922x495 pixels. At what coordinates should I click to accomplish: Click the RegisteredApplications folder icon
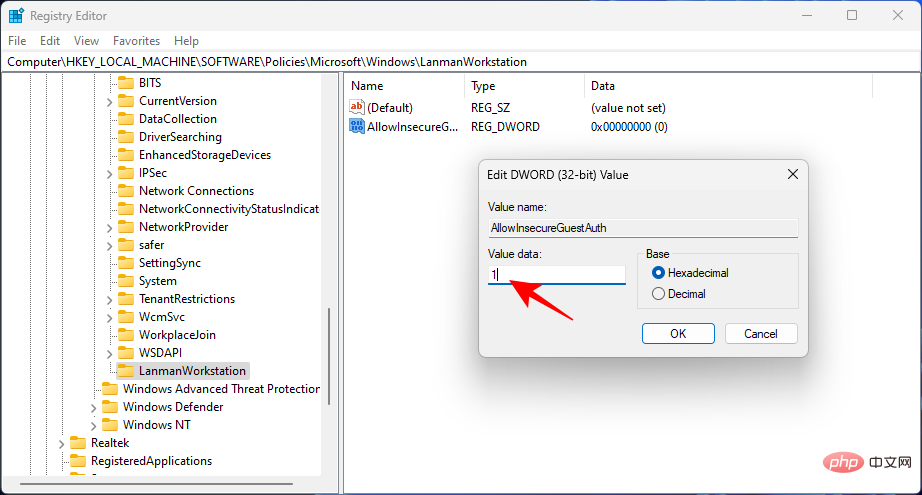[78, 461]
